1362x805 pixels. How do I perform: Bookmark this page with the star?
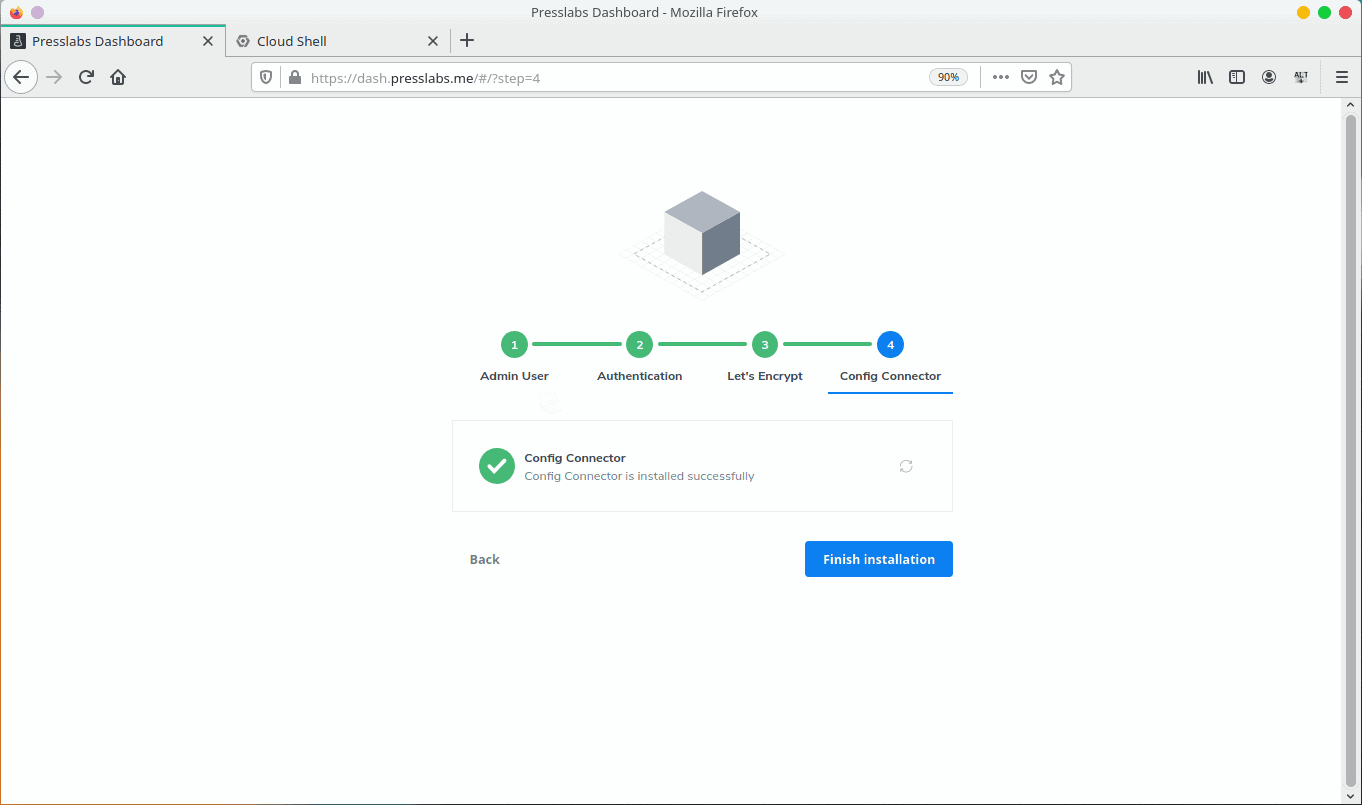click(1057, 77)
